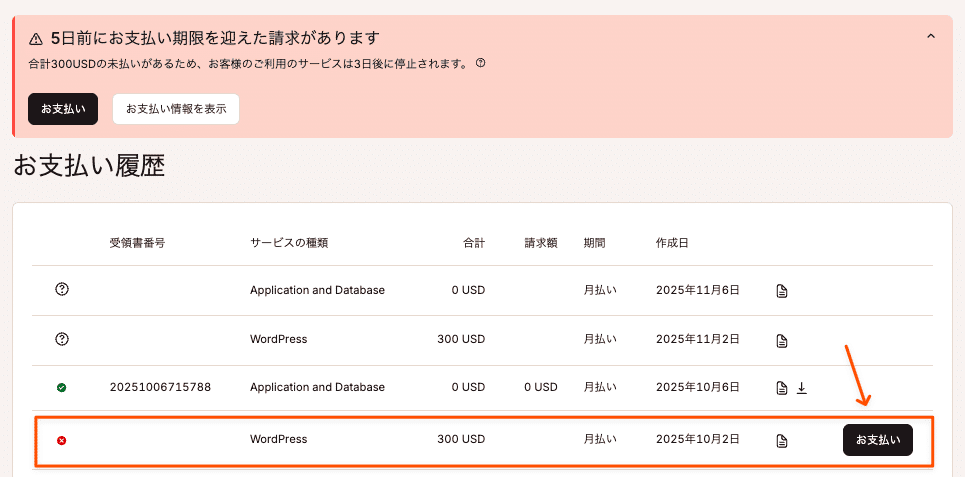Image resolution: width=965 pixels, height=477 pixels.
Task: Open the invoice document for 2025年11月6日
Action: 782,291
